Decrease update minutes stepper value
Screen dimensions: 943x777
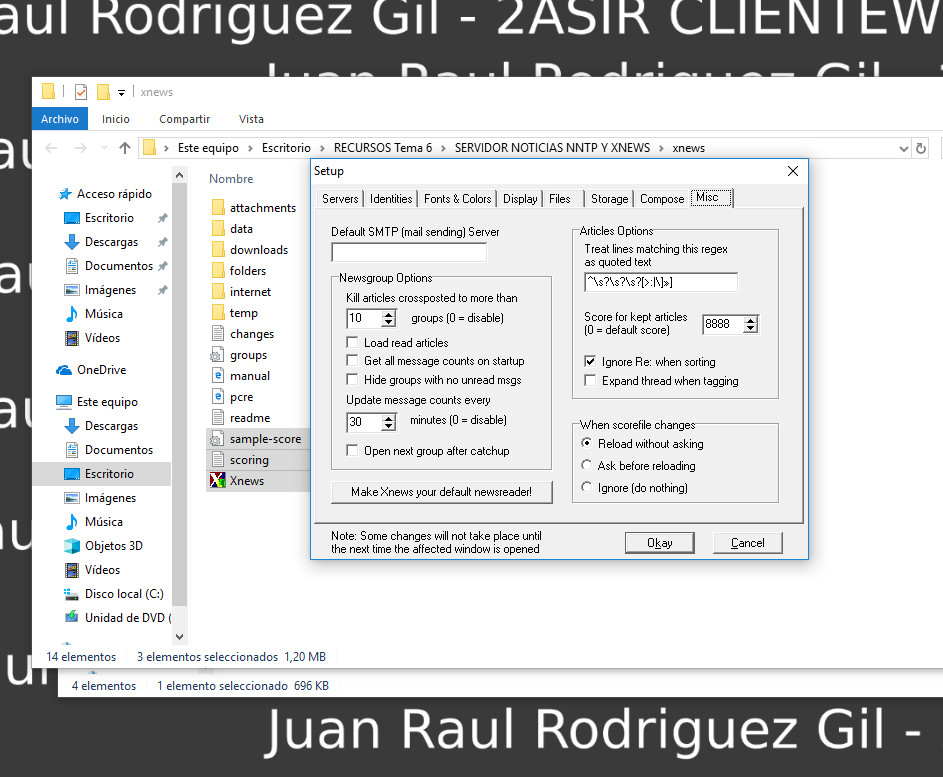pos(389,426)
